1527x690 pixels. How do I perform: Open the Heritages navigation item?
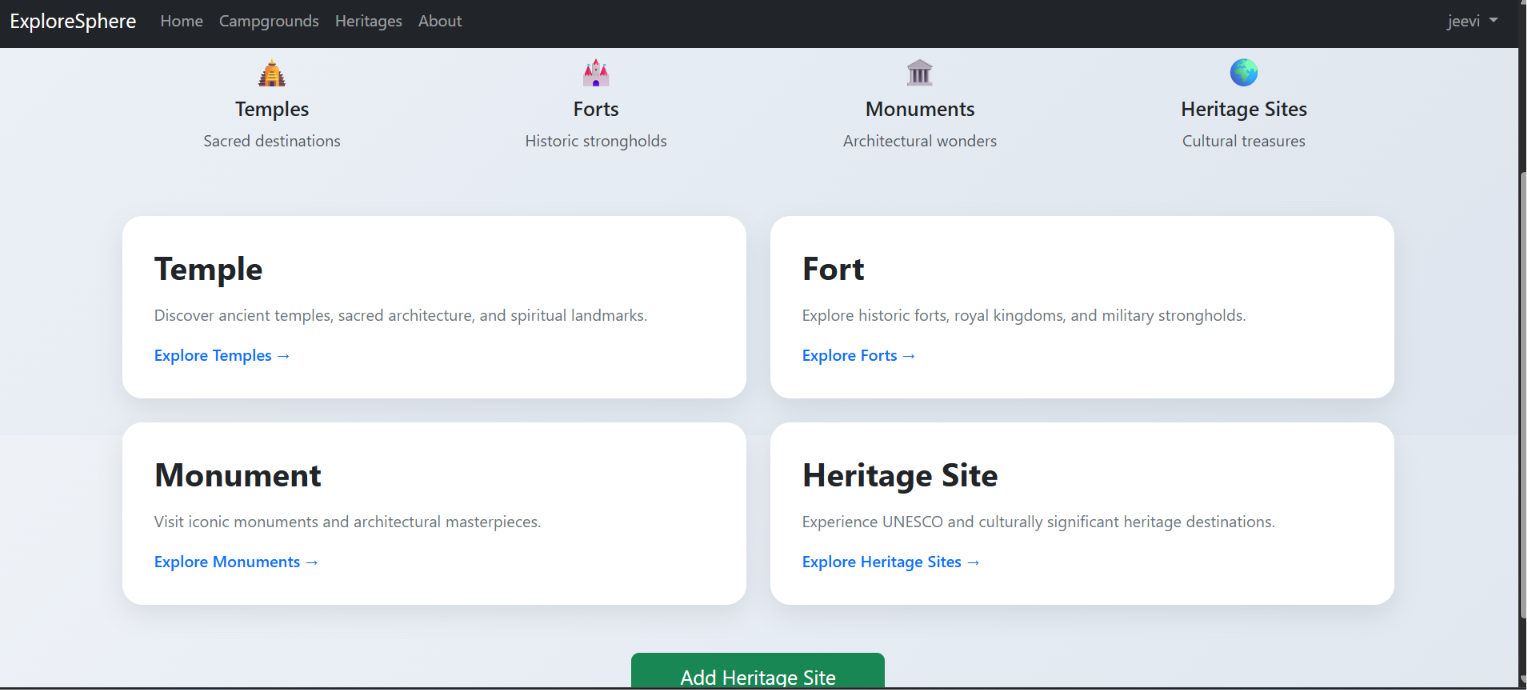[x=369, y=21]
